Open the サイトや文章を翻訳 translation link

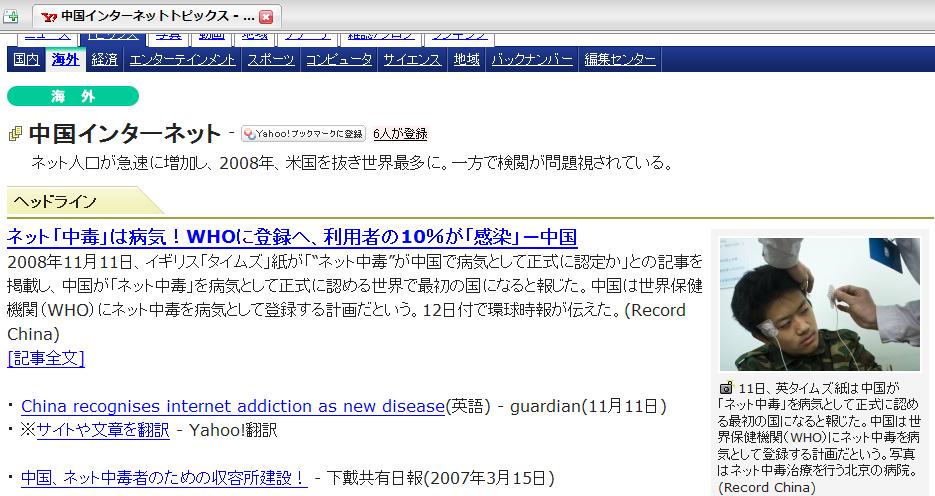coord(103,430)
